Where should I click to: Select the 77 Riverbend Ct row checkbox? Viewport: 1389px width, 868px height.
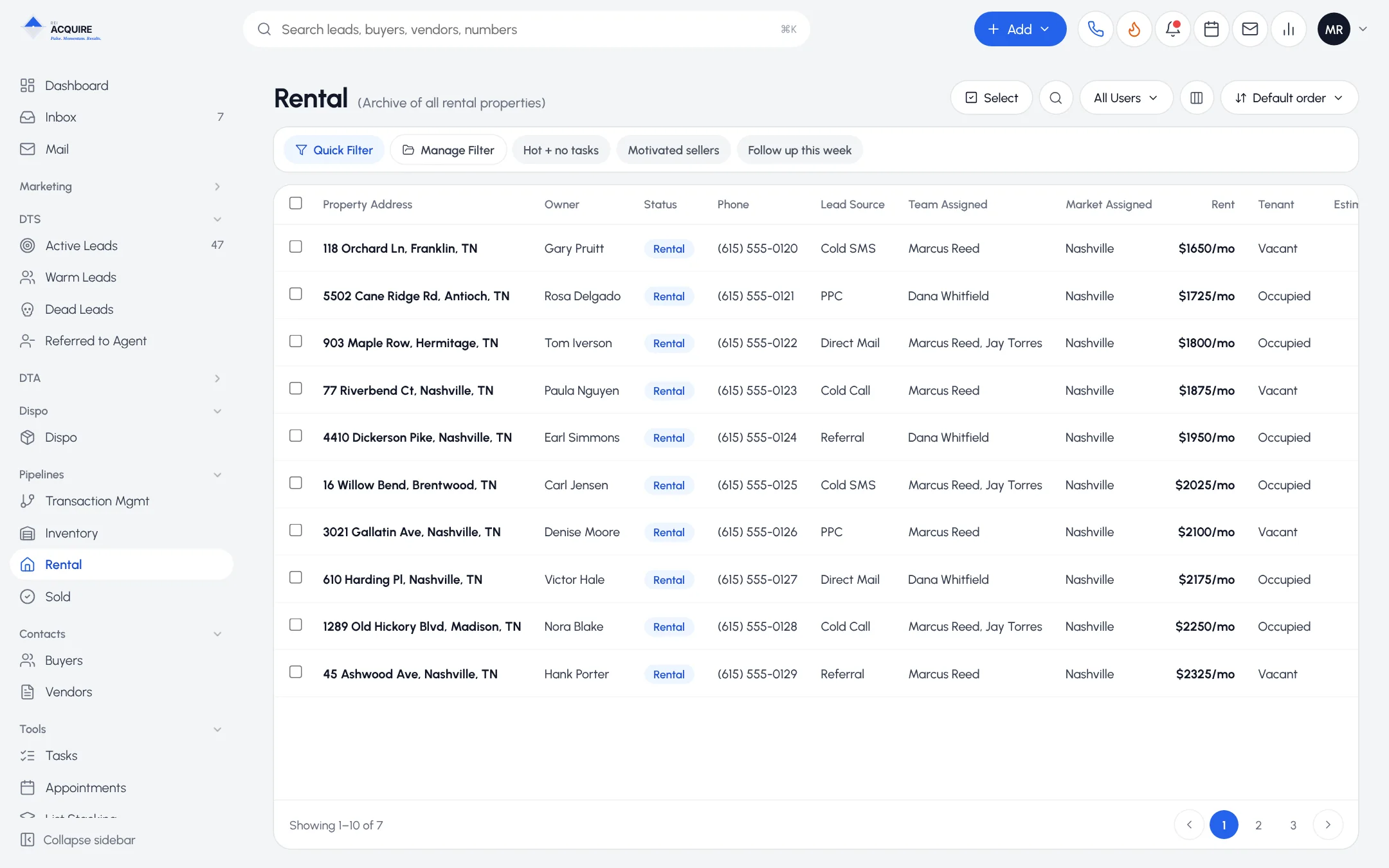pyautogui.click(x=296, y=388)
